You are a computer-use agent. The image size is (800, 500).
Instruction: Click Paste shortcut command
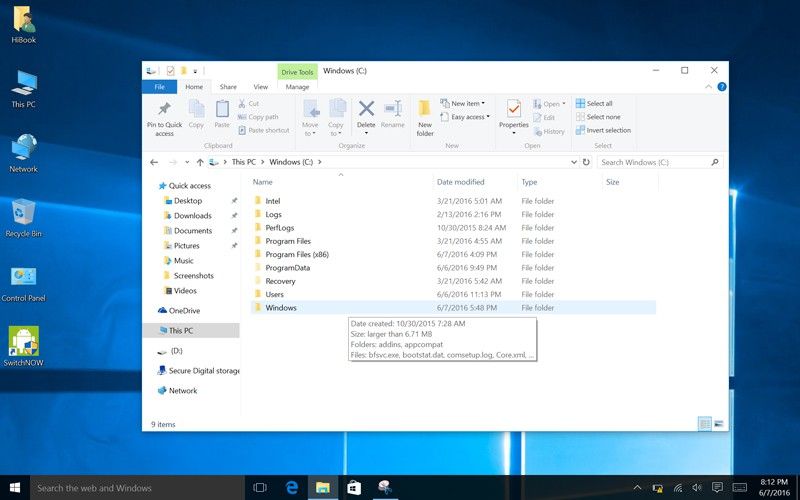click(264, 130)
